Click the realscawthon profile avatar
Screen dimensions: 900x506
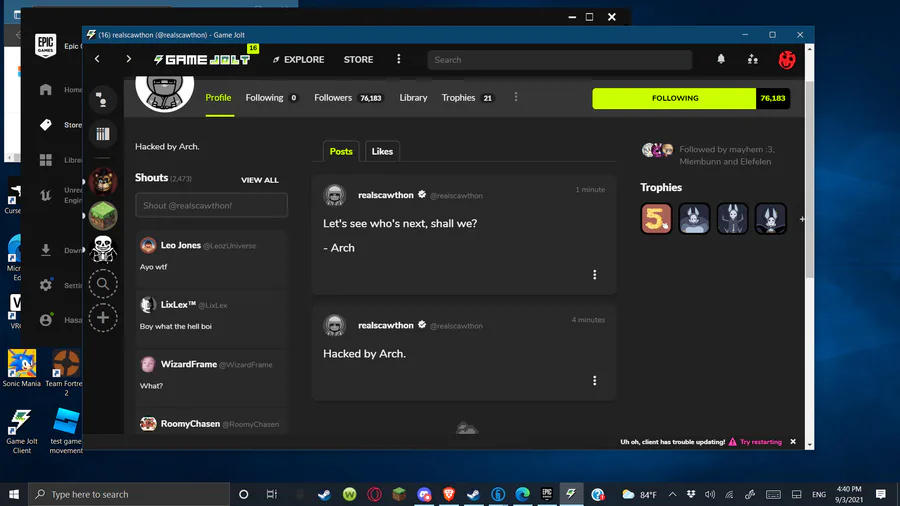tap(165, 92)
